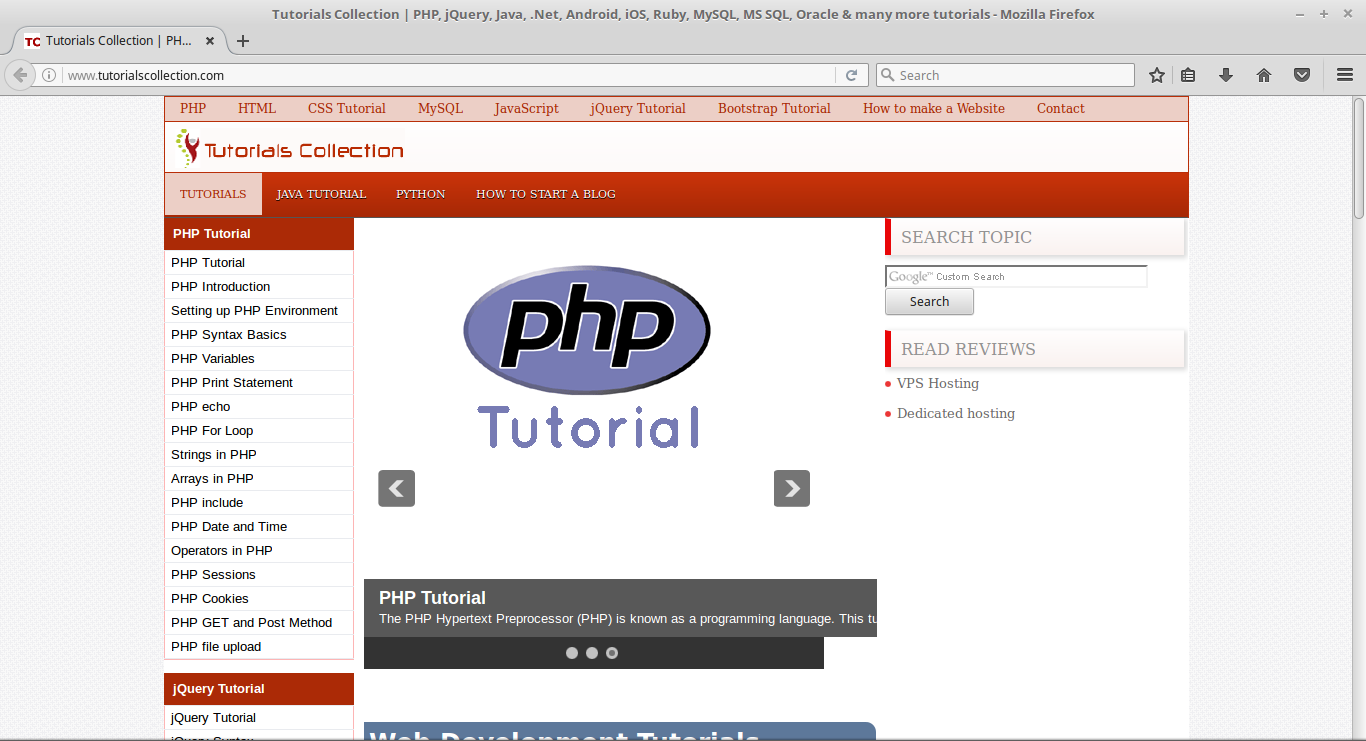1366x741 pixels.
Task: Open PHP Variables sidebar link
Action: [212, 359]
